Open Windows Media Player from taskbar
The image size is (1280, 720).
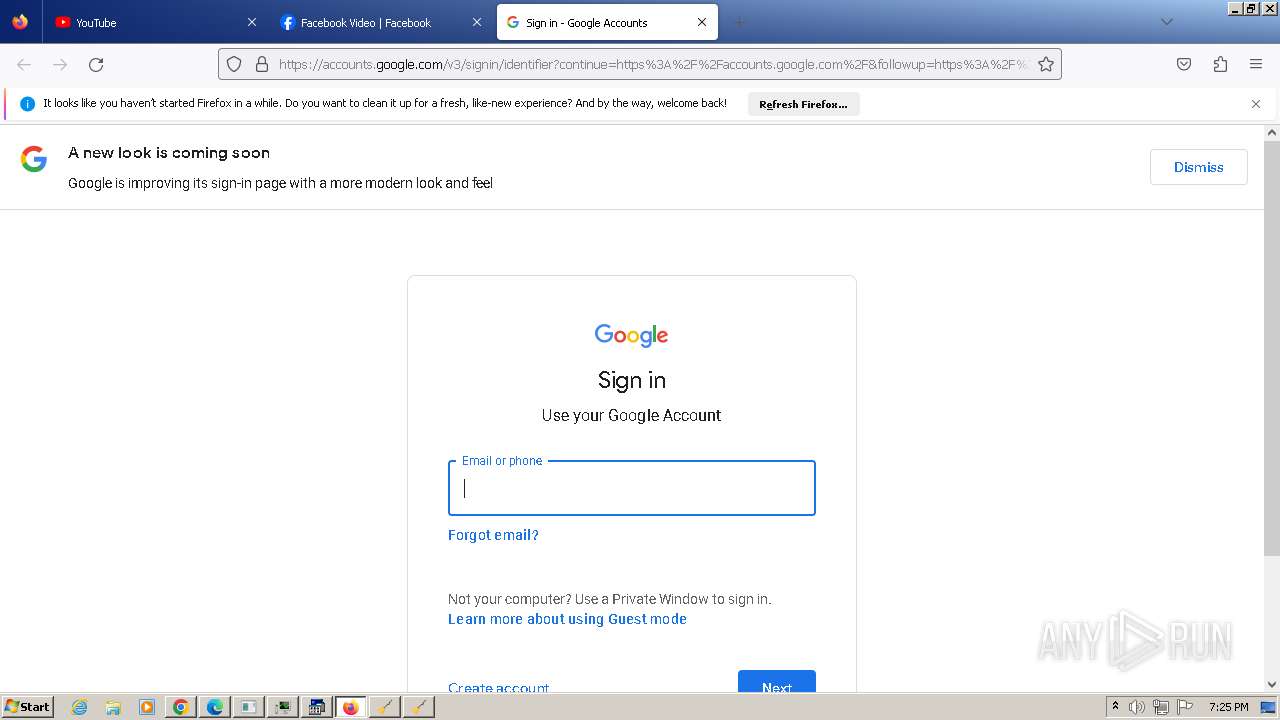tap(147, 707)
